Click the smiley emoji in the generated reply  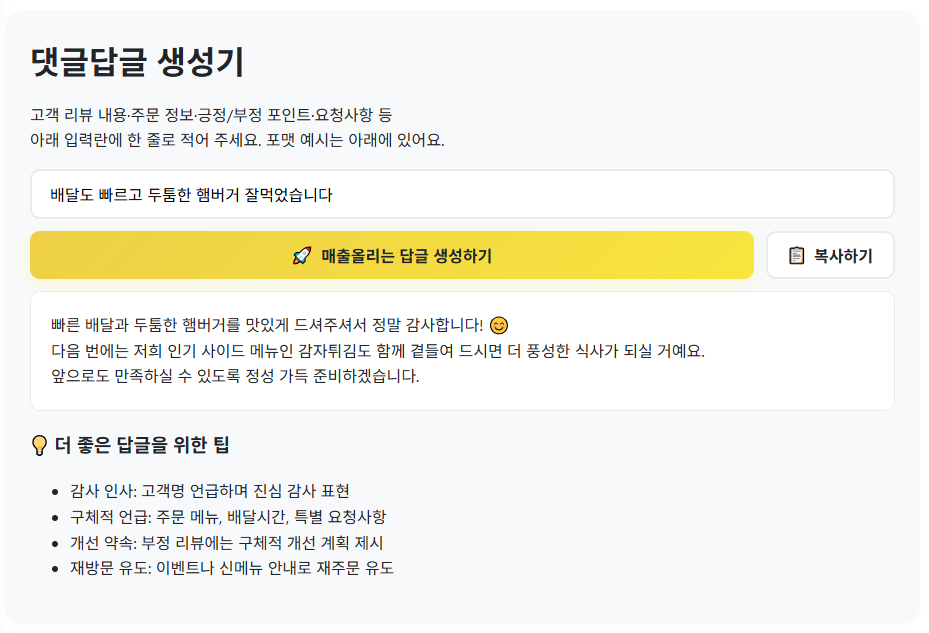pyautogui.click(x=500, y=326)
